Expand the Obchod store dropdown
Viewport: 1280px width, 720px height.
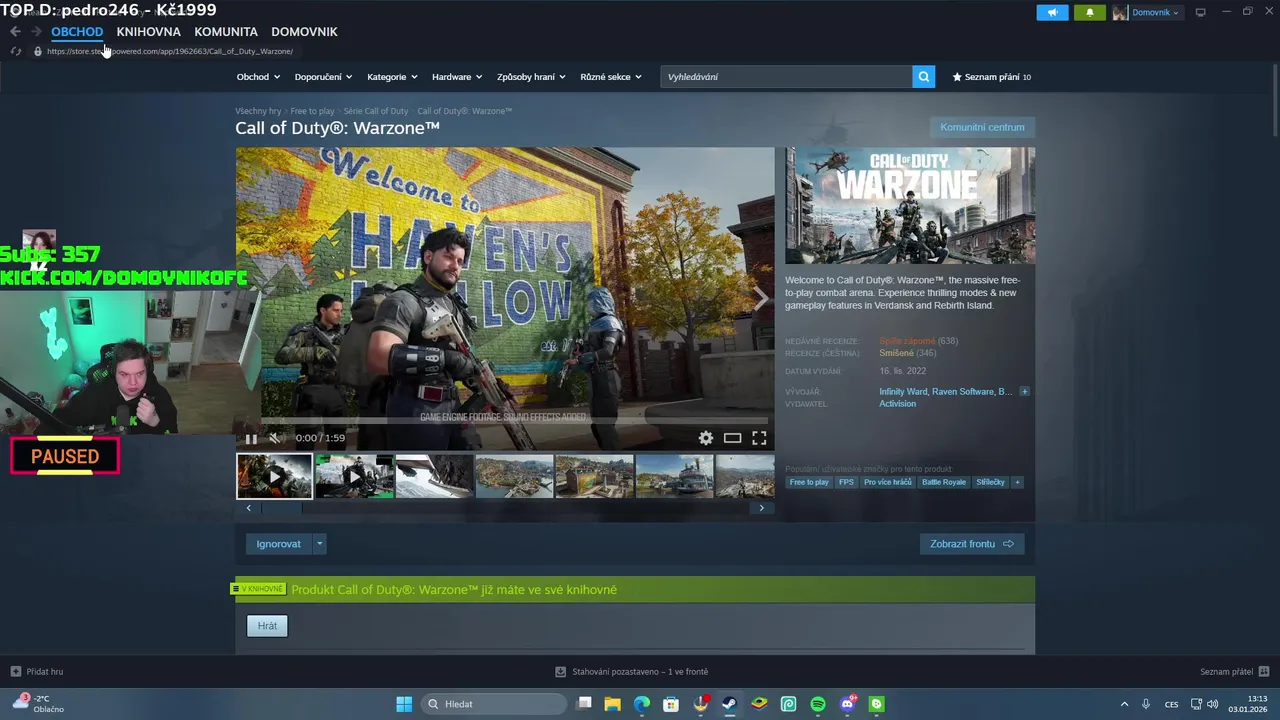pyautogui.click(x=258, y=77)
